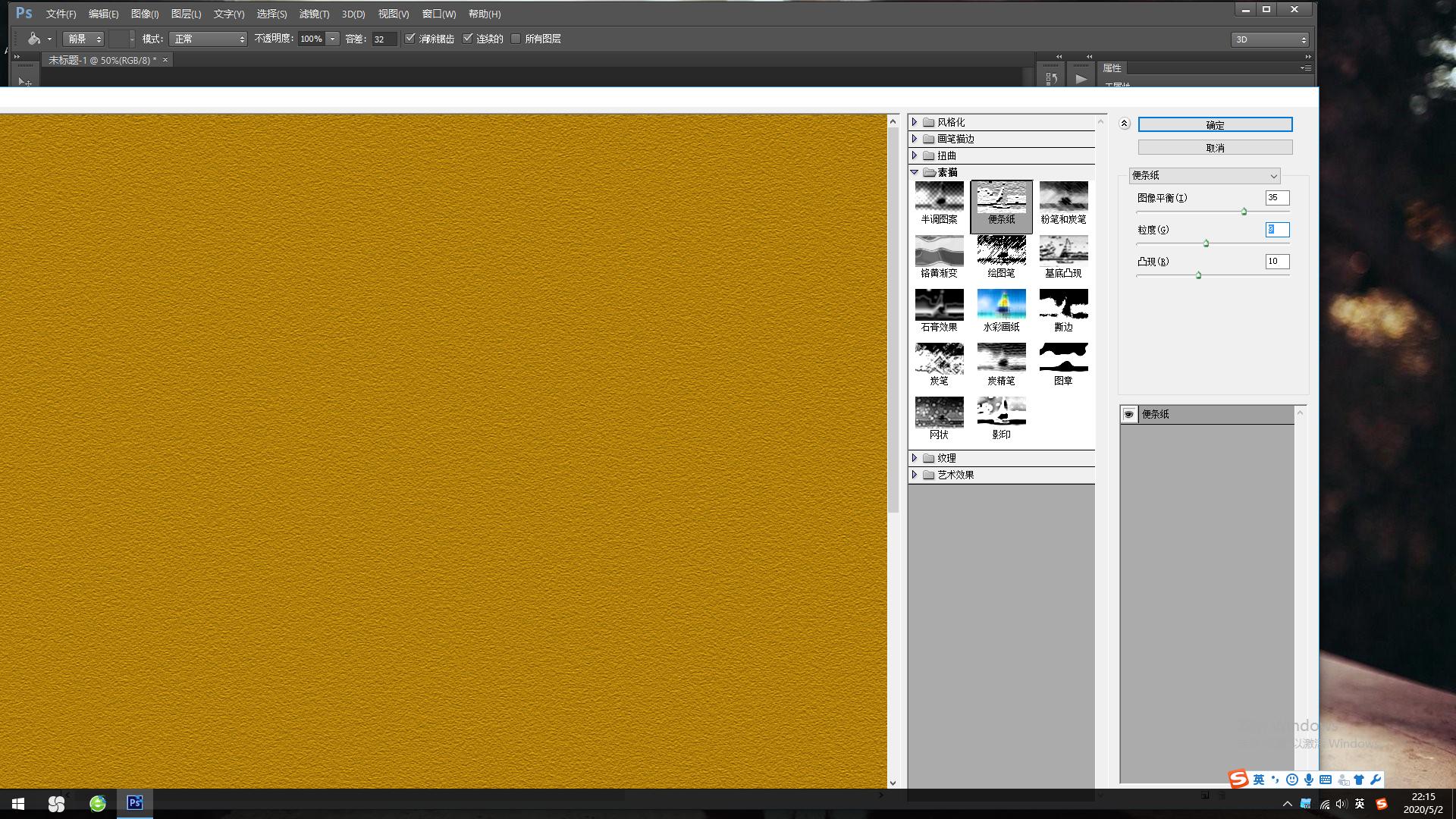1456x819 pixels.
Task: Uncheck the 消除锯齿 checkbox
Action: (x=410, y=39)
